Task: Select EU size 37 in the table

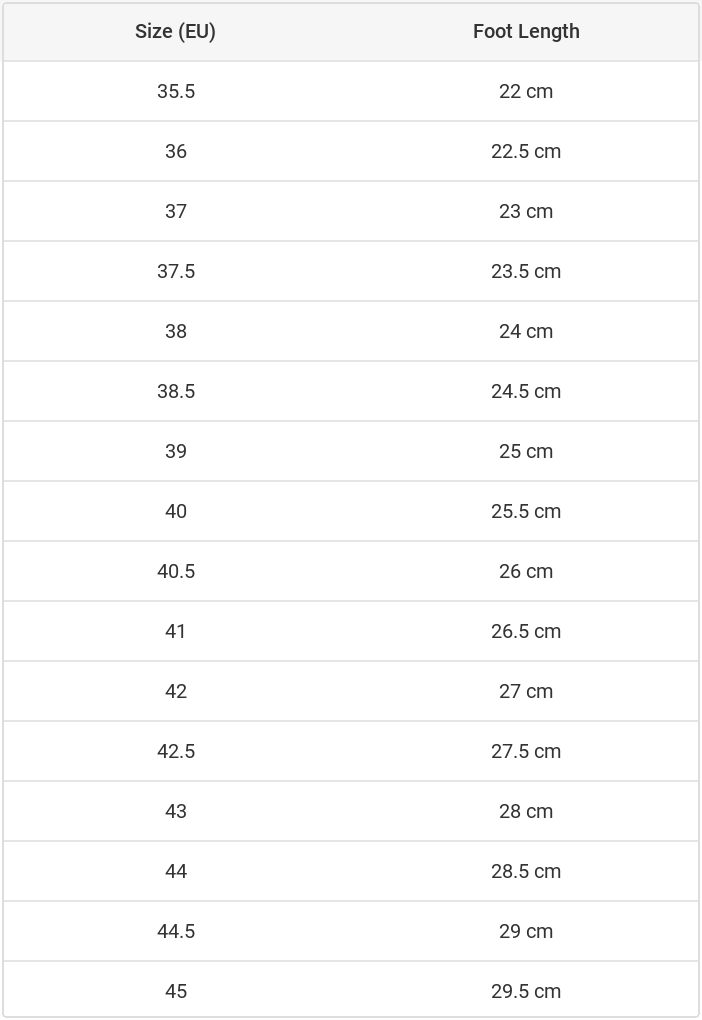Action: click(x=176, y=211)
